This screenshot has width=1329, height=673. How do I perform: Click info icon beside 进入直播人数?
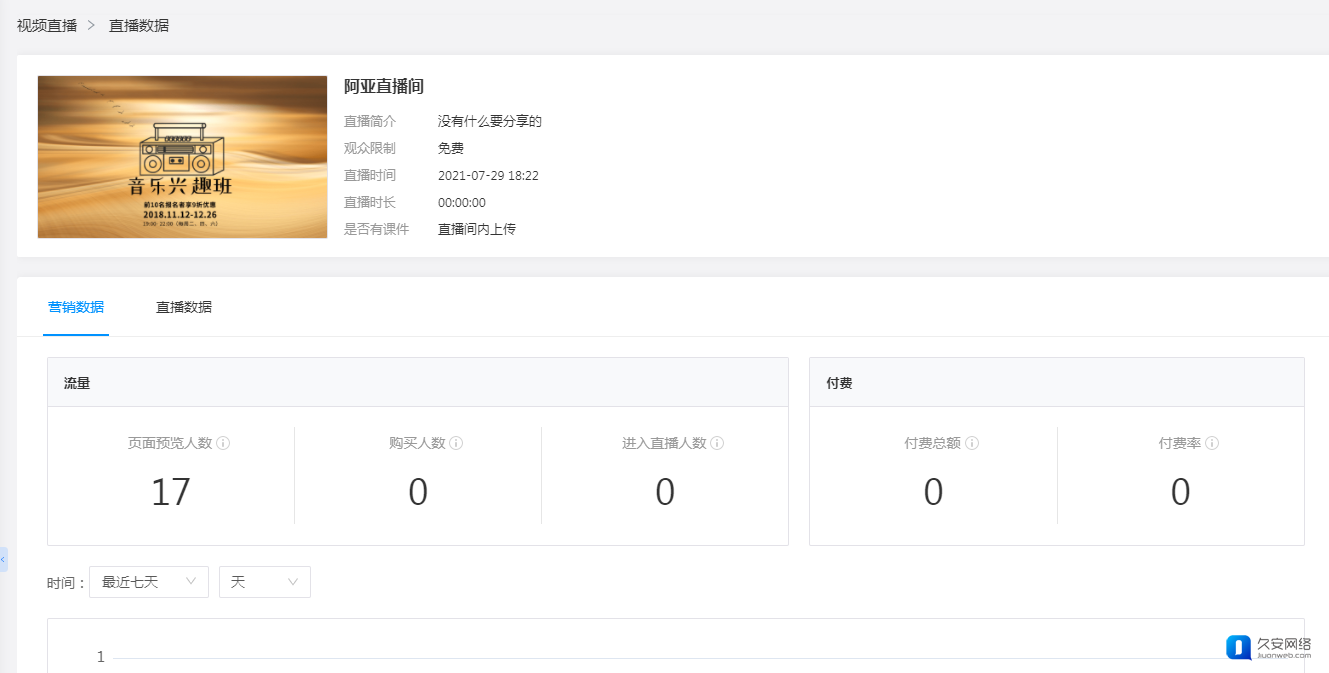point(717,443)
